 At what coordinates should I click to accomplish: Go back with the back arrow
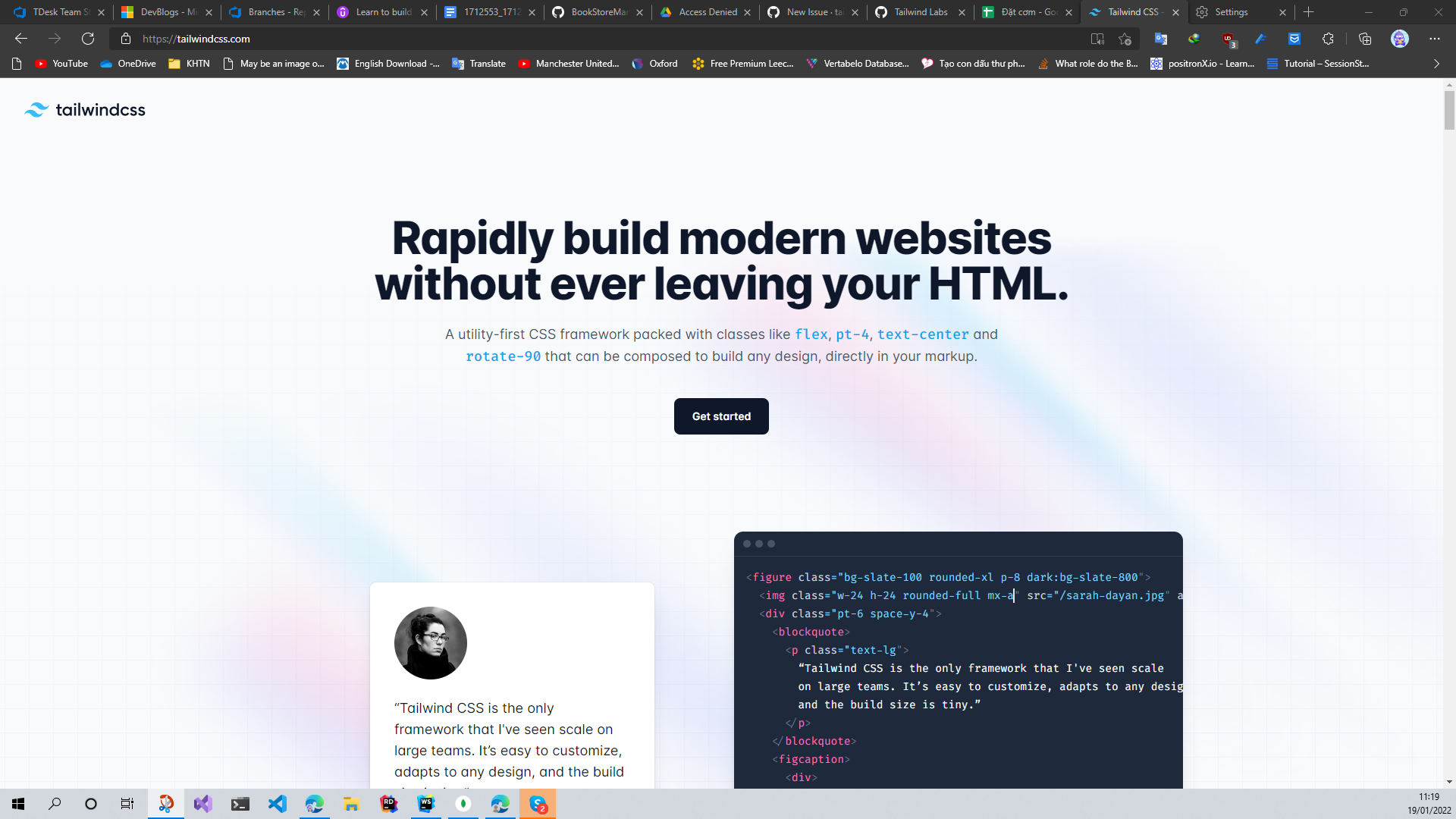21,39
